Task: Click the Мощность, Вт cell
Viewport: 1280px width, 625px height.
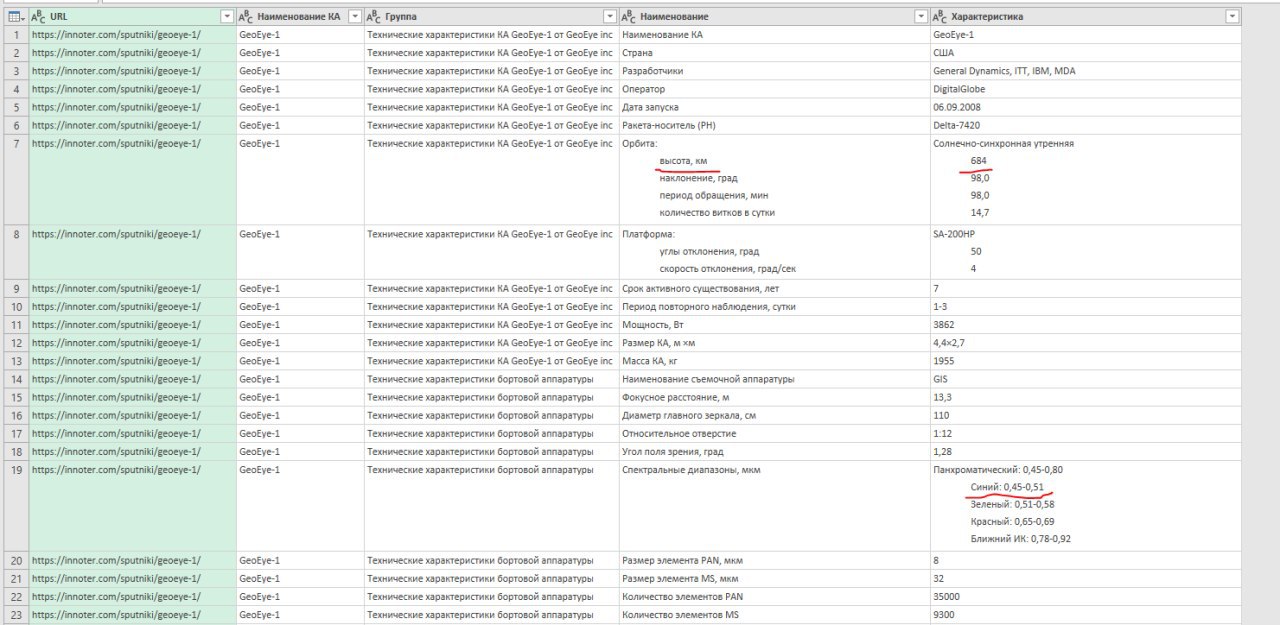Action: 773,324
